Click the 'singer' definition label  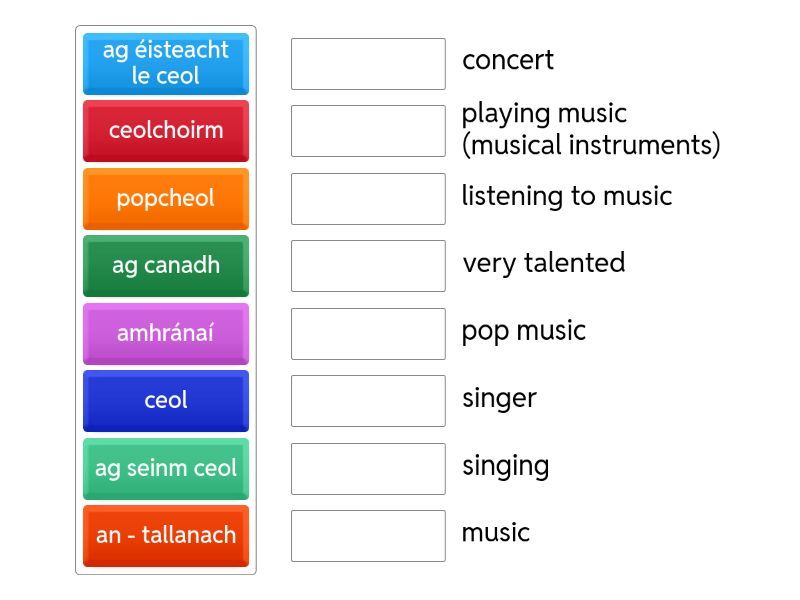[x=500, y=398]
